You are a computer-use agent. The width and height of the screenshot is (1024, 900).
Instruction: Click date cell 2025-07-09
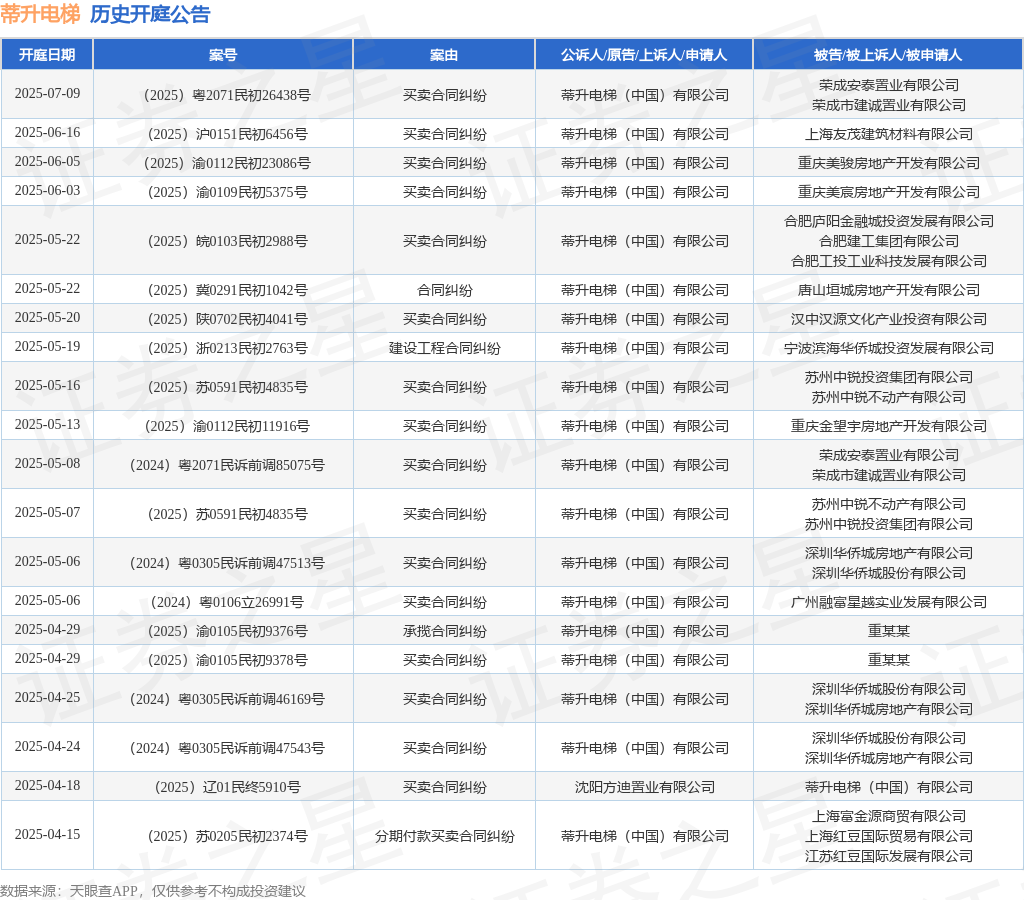tap(47, 93)
